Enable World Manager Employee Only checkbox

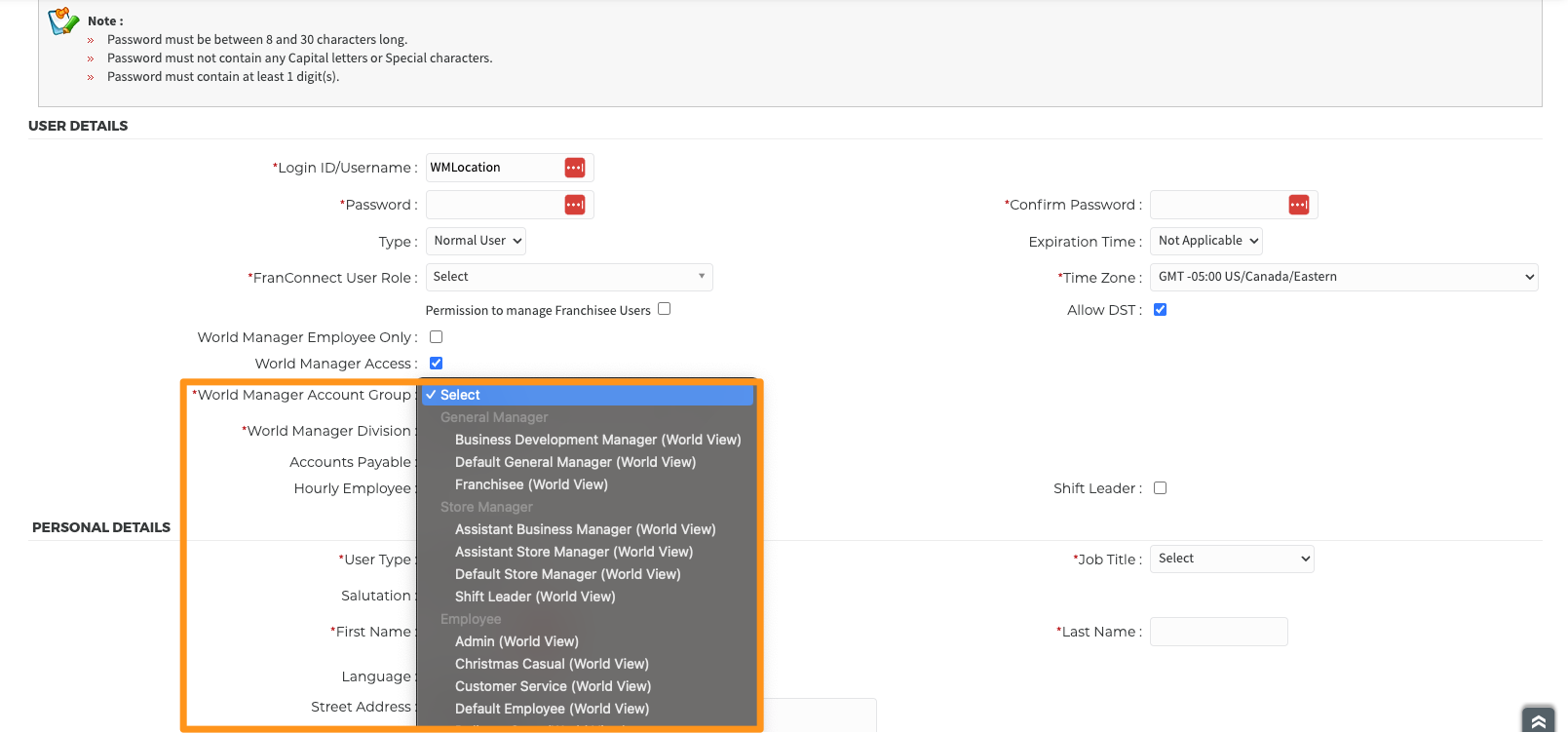[437, 337]
